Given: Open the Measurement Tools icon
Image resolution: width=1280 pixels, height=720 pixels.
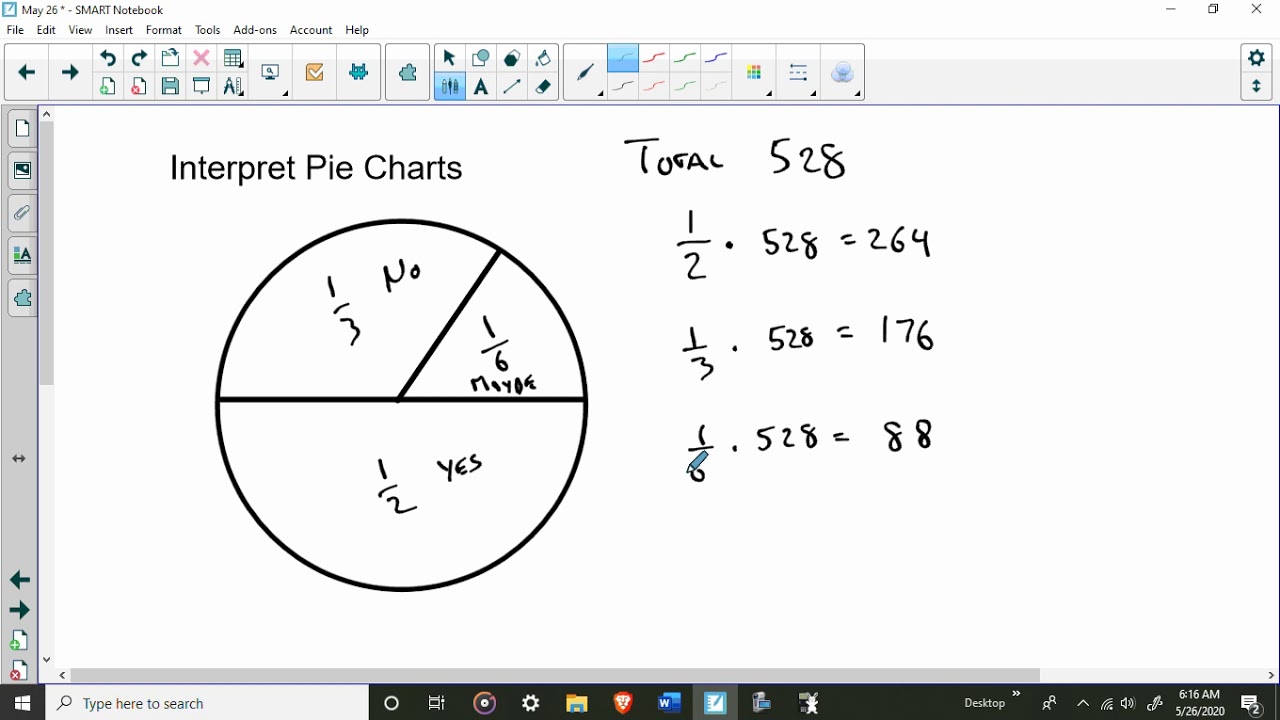Looking at the screenshot, I should [x=233, y=87].
